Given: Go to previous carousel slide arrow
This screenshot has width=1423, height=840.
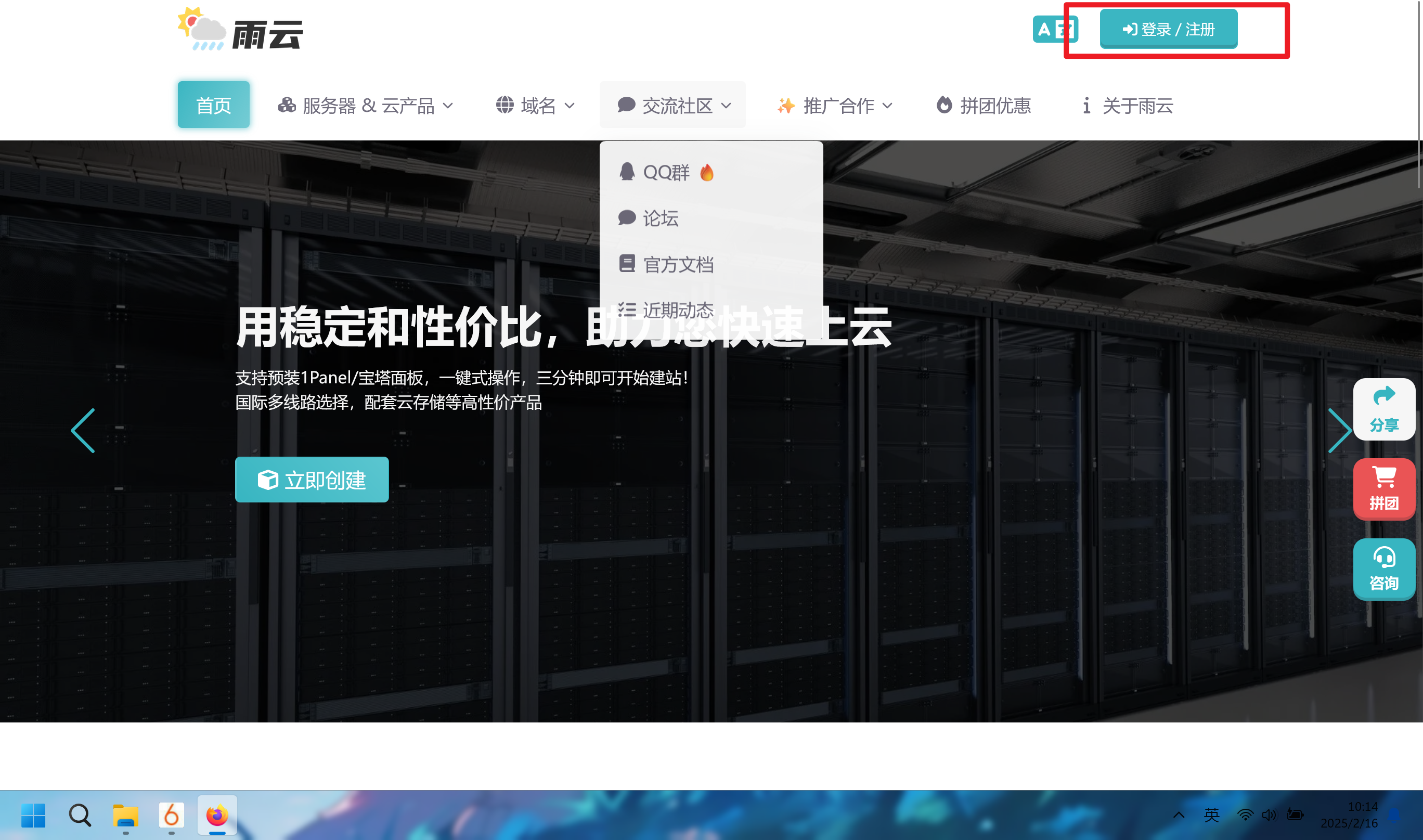Looking at the screenshot, I should pos(83,430).
